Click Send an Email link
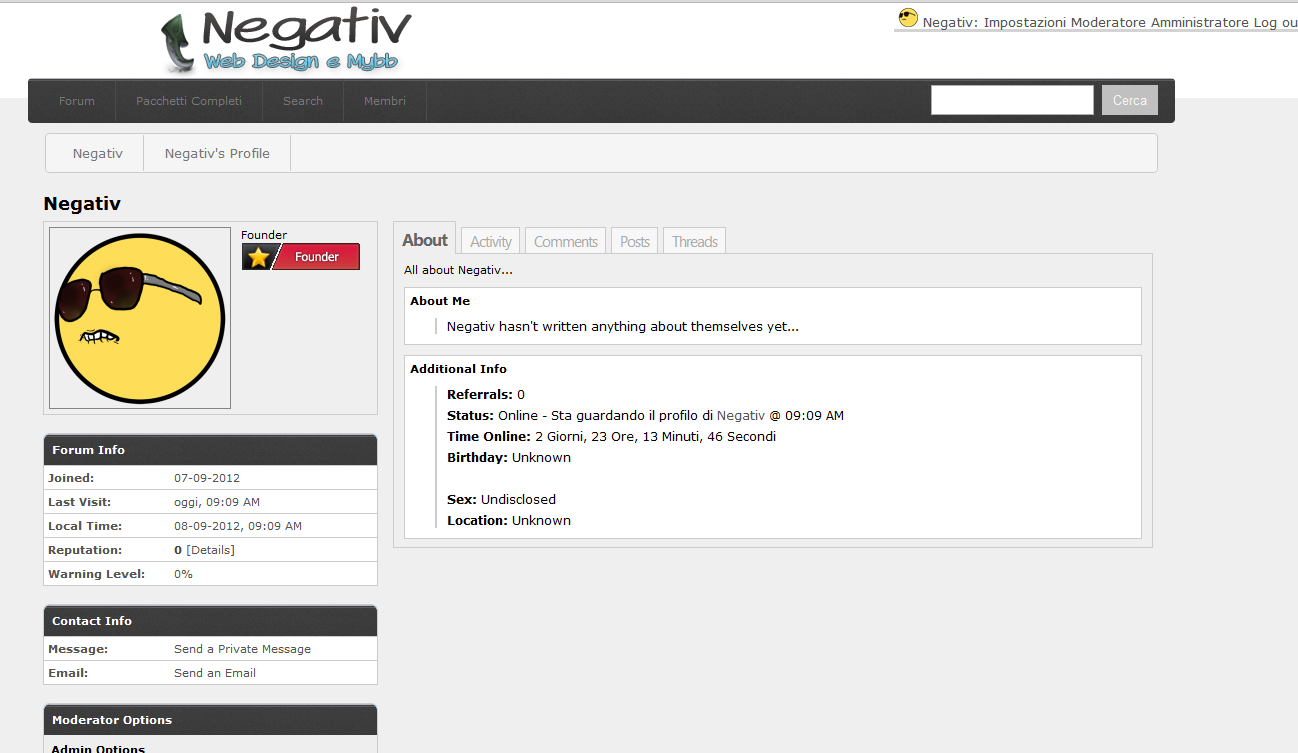The height and width of the screenshot is (753, 1298). pyautogui.click(x=215, y=673)
